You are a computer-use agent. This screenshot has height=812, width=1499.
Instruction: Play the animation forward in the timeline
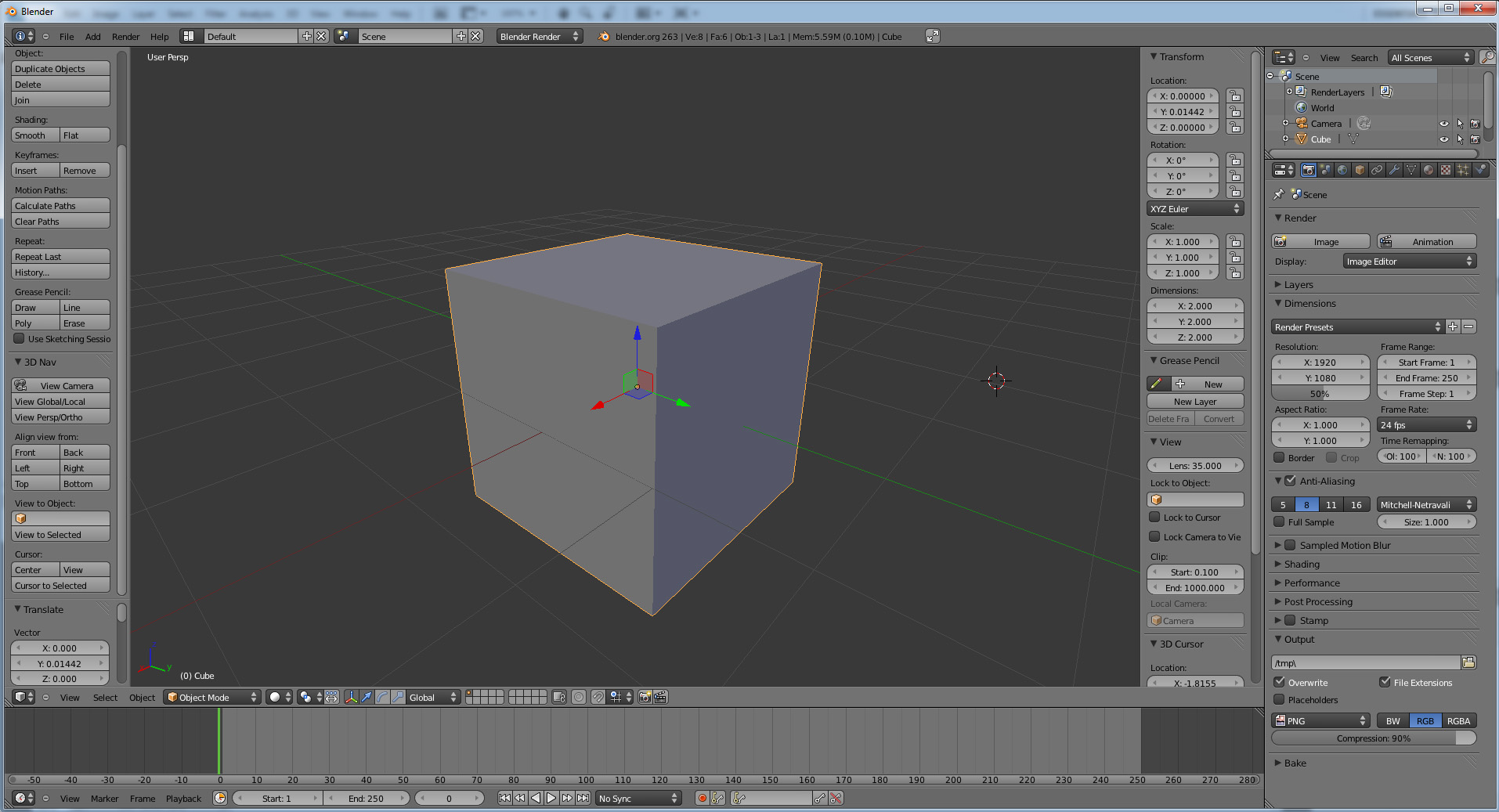point(551,798)
